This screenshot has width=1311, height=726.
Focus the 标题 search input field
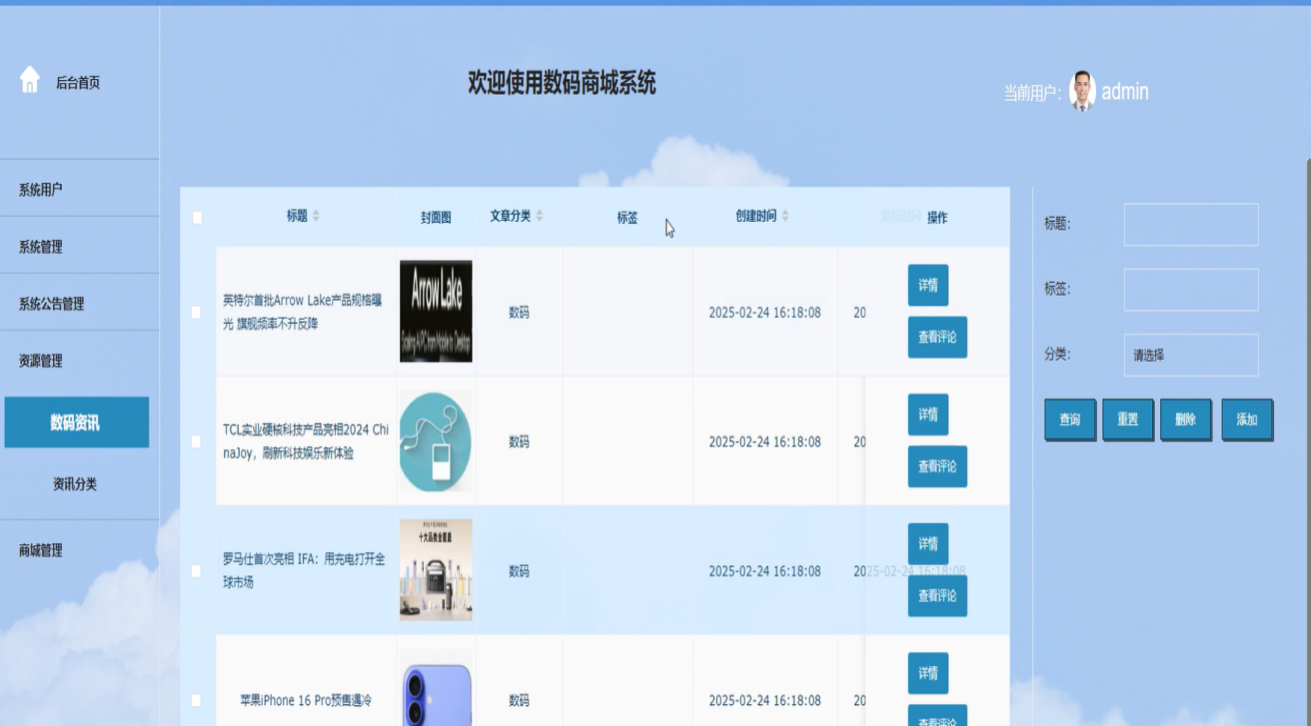(1191, 225)
